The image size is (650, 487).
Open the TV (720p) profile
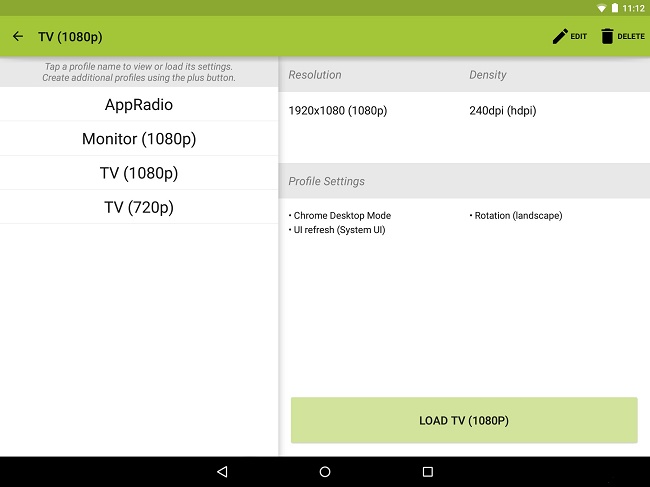tap(139, 207)
